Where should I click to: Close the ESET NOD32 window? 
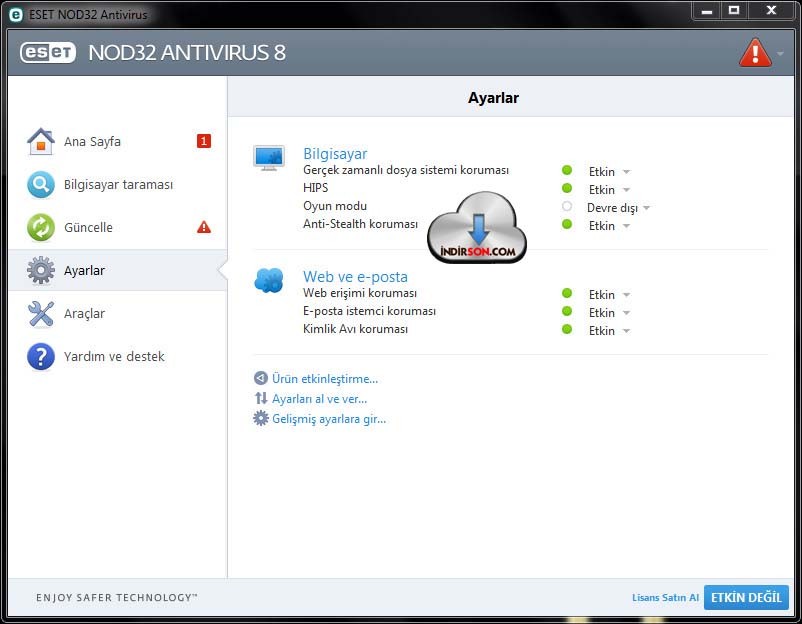[771, 11]
